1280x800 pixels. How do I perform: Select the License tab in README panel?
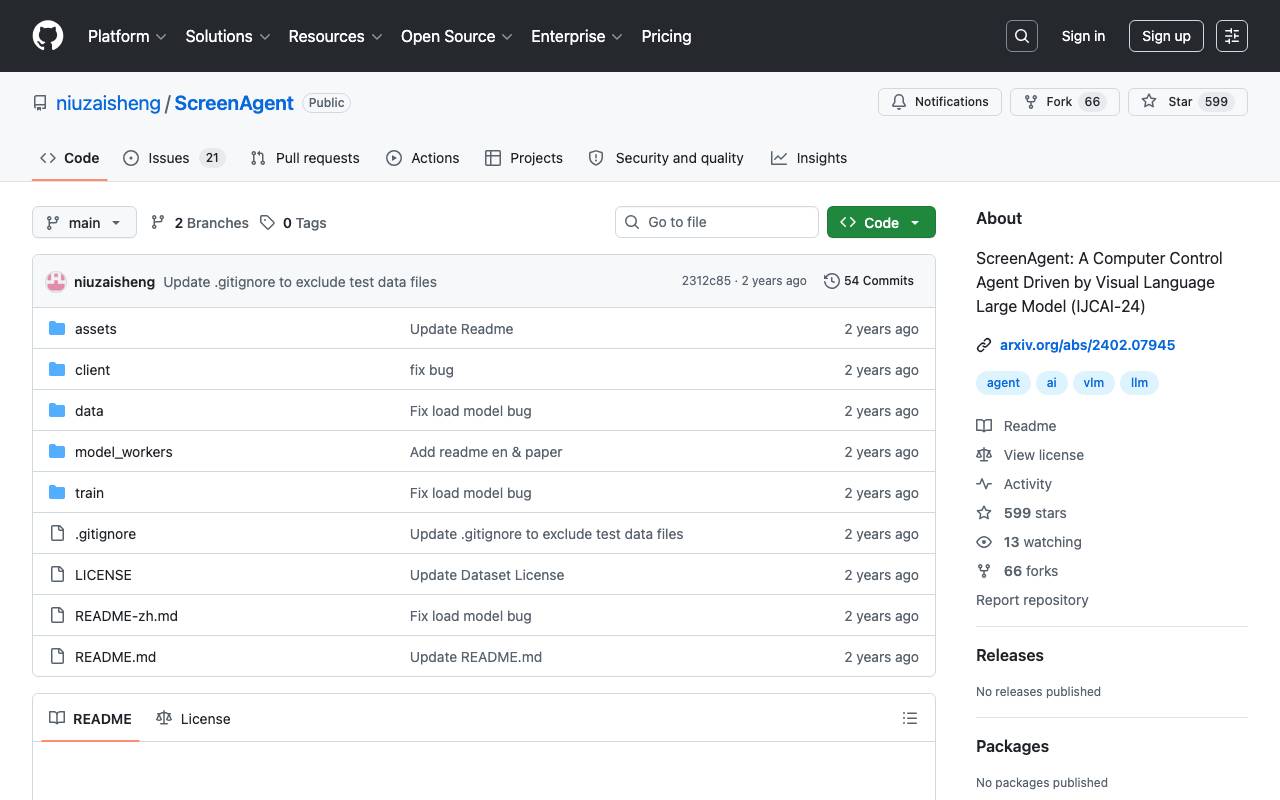pyautogui.click(x=194, y=718)
